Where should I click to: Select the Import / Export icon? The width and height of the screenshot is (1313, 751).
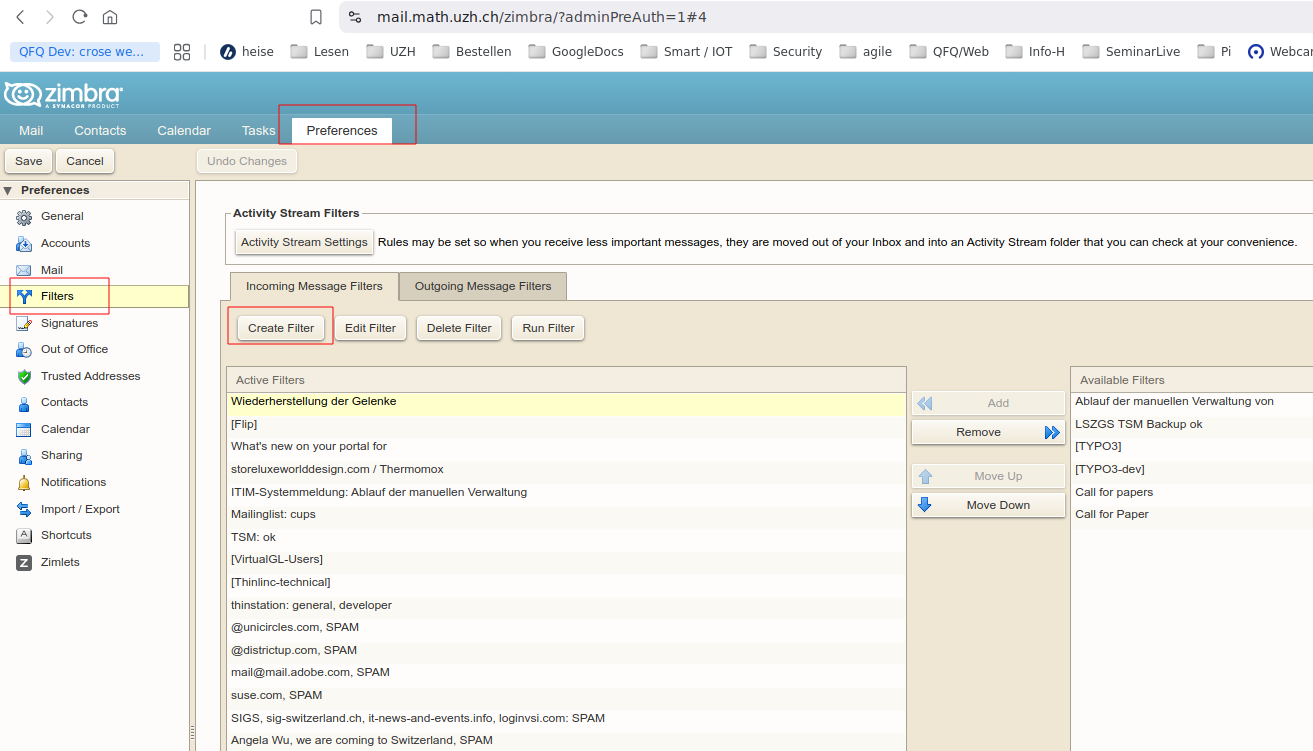pos(24,510)
